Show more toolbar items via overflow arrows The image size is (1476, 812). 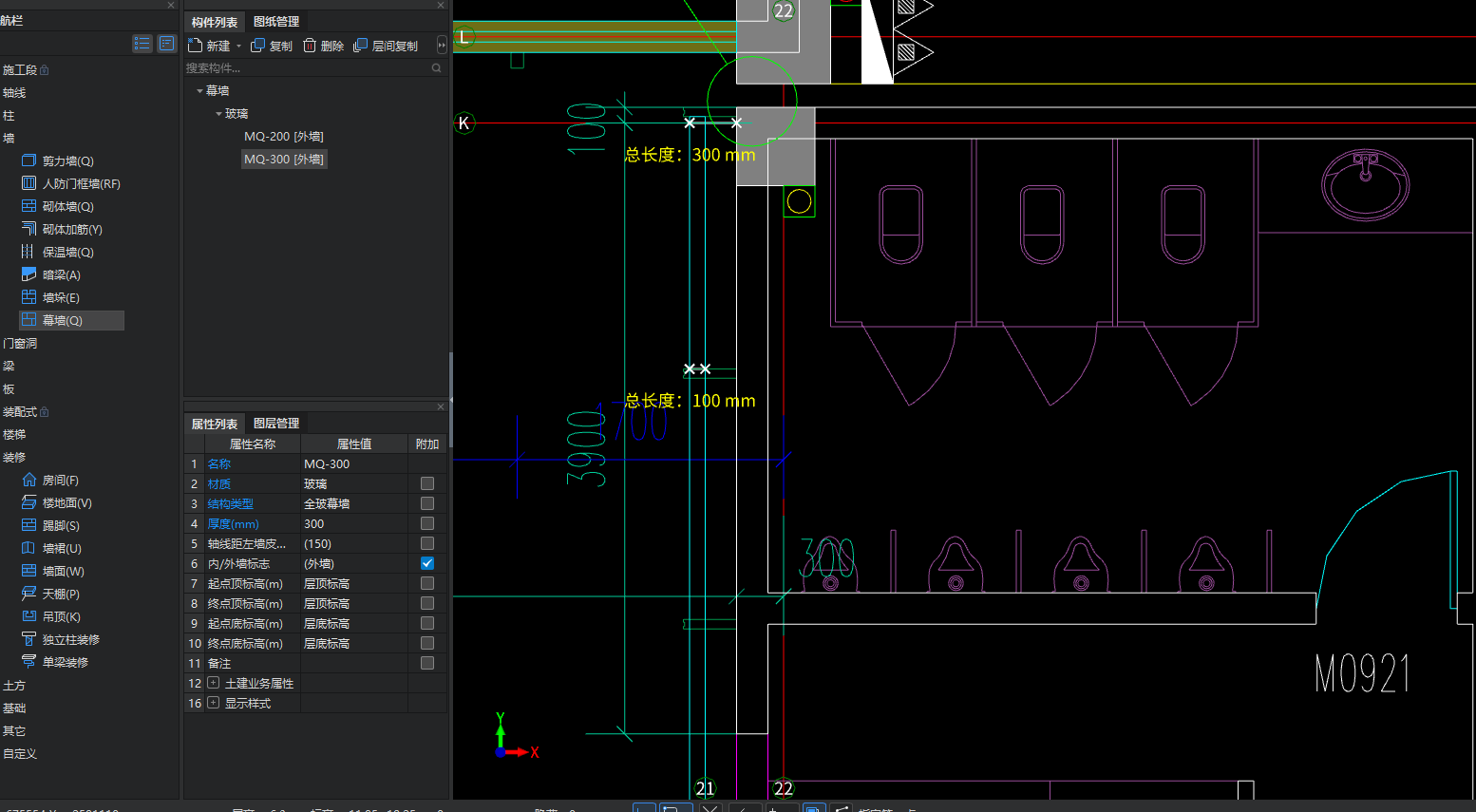[442, 45]
